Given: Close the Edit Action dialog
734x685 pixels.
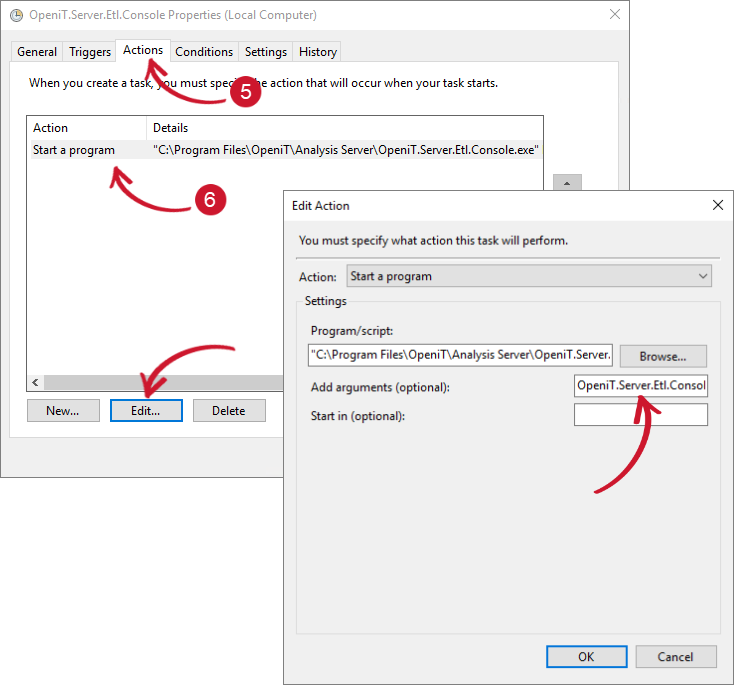Looking at the screenshot, I should pyautogui.click(x=718, y=205).
